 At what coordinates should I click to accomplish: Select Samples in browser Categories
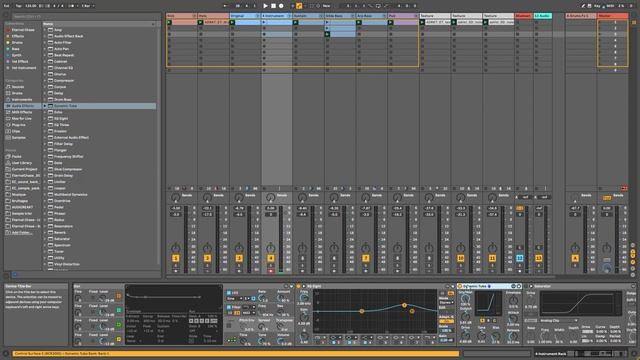click(x=19, y=138)
